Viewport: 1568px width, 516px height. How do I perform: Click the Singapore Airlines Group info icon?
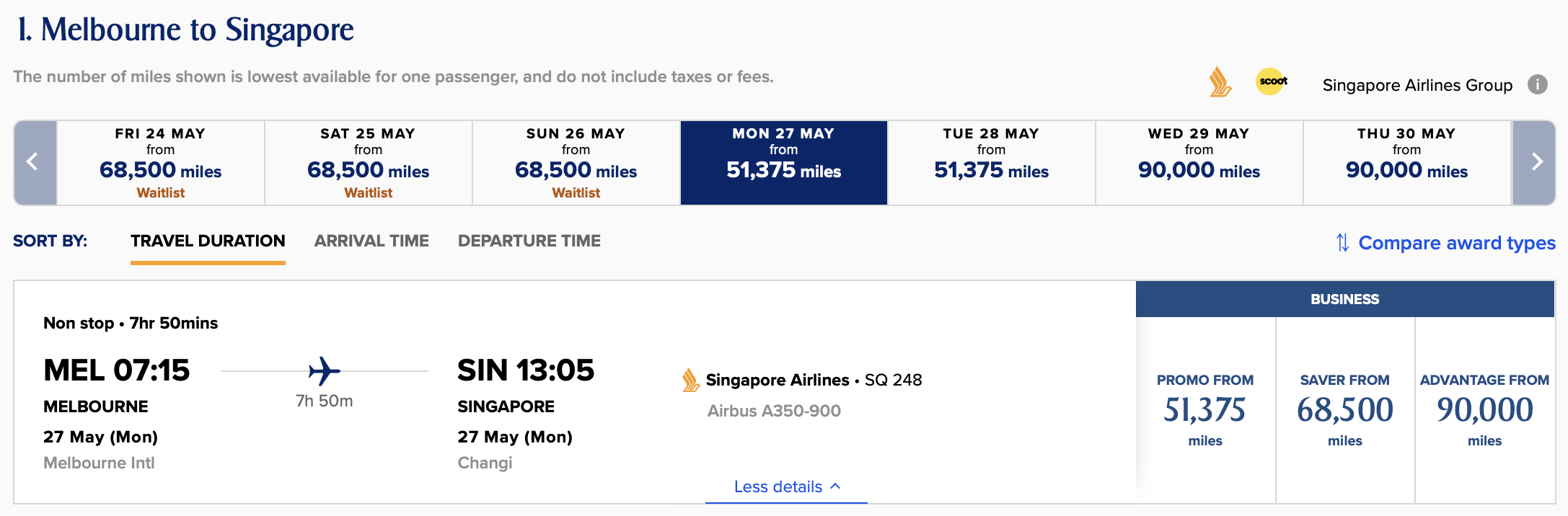pos(1537,85)
